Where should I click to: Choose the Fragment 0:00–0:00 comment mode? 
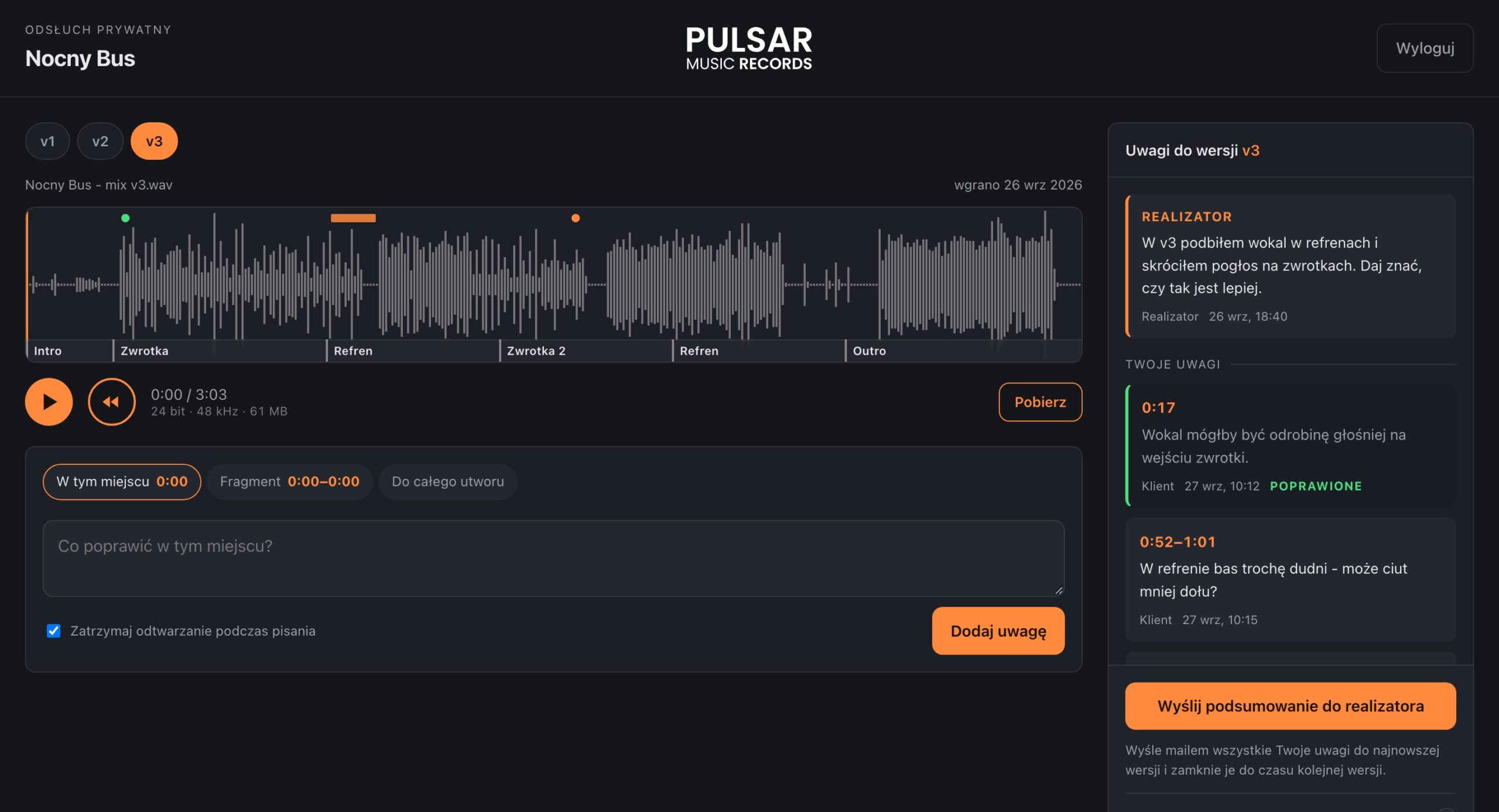(x=289, y=482)
